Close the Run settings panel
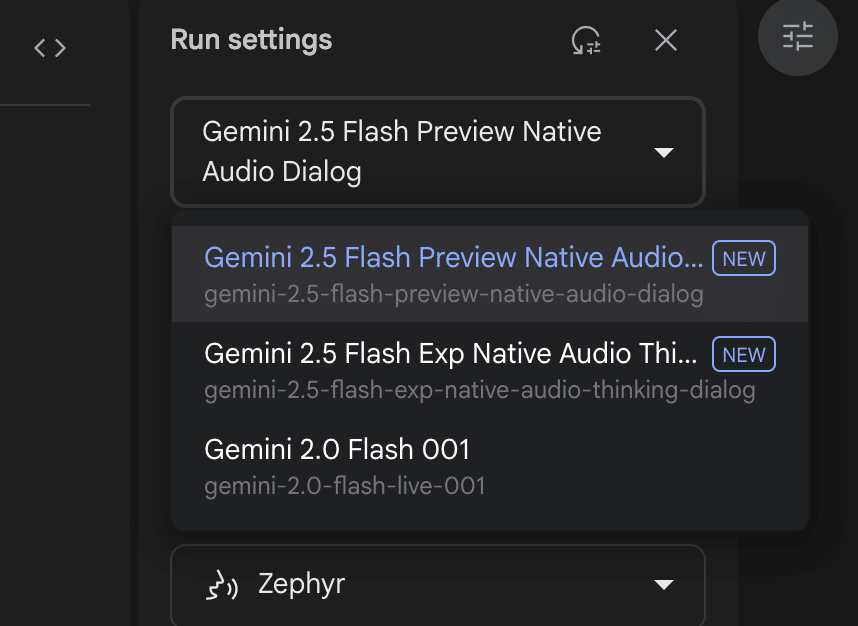 tap(666, 40)
